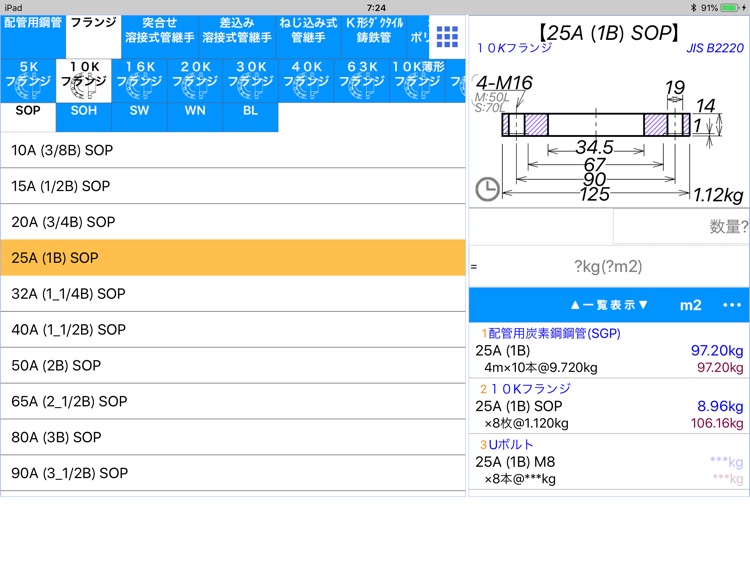The width and height of the screenshot is (750, 563).
Task: Choose 15A (1/2B) SOP row
Action: coord(233,186)
